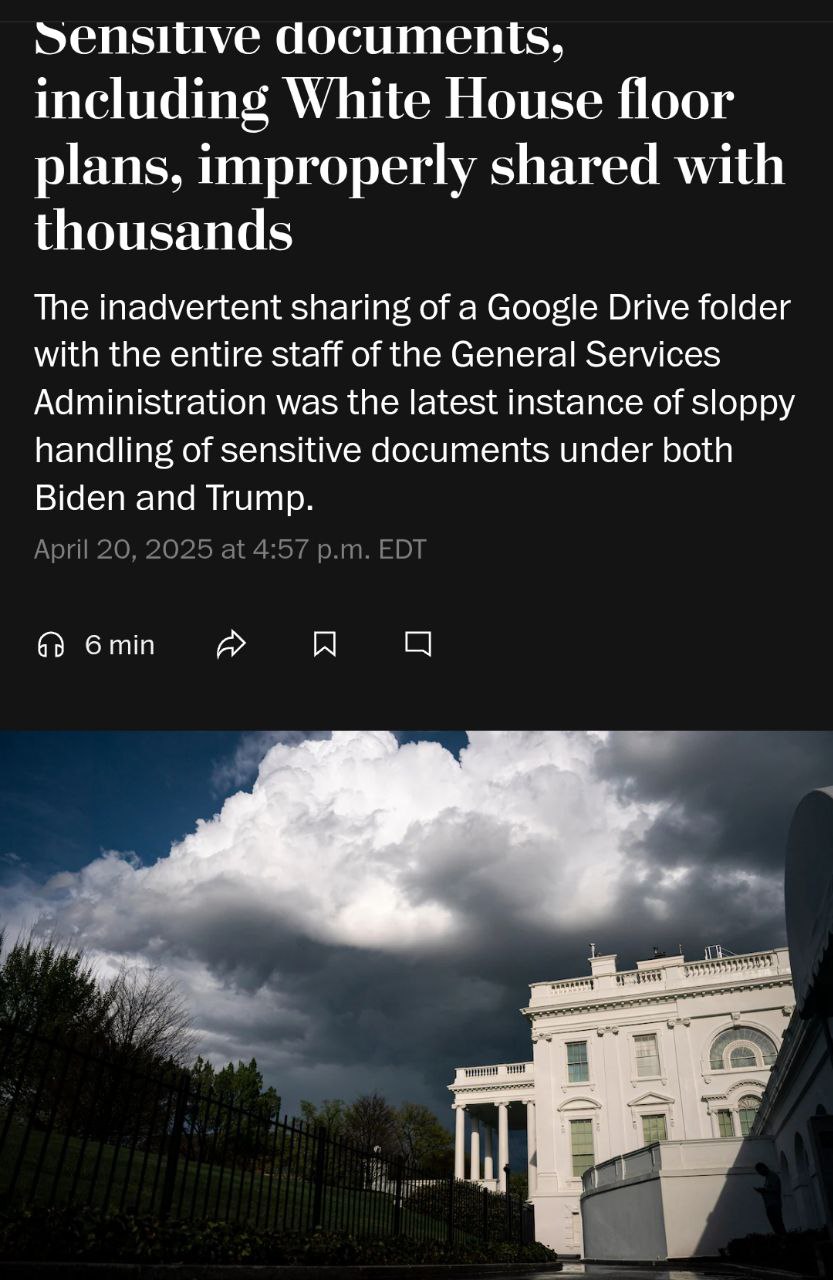Select the summary paragraph about Google Drive folder
The height and width of the screenshot is (1280, 833).
[414, 402]
